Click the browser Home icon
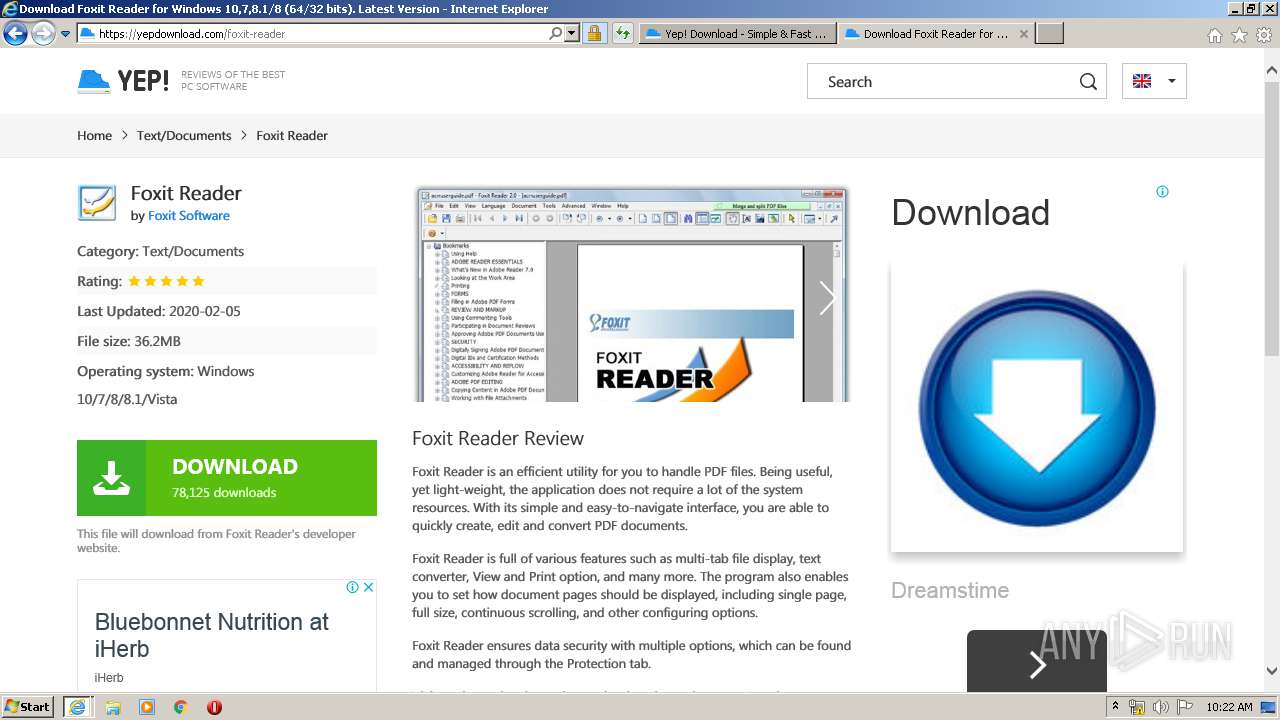Image resolution: width=1280 pixels, height=720 pixels. click(1215, 35)
